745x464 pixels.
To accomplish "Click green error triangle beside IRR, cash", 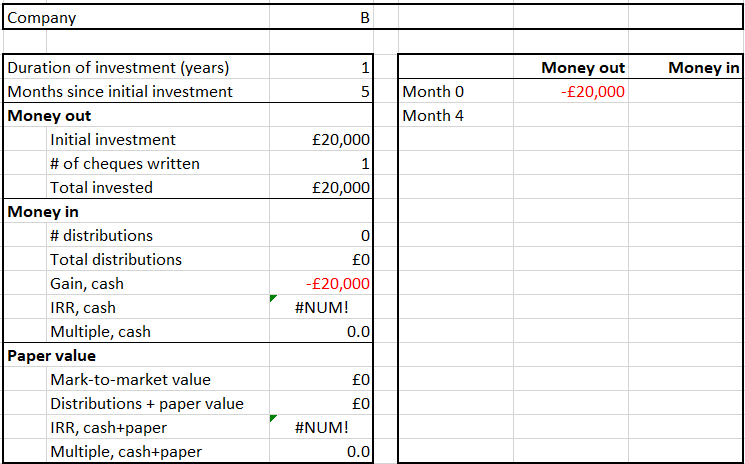I will click(x=274, y=298).
